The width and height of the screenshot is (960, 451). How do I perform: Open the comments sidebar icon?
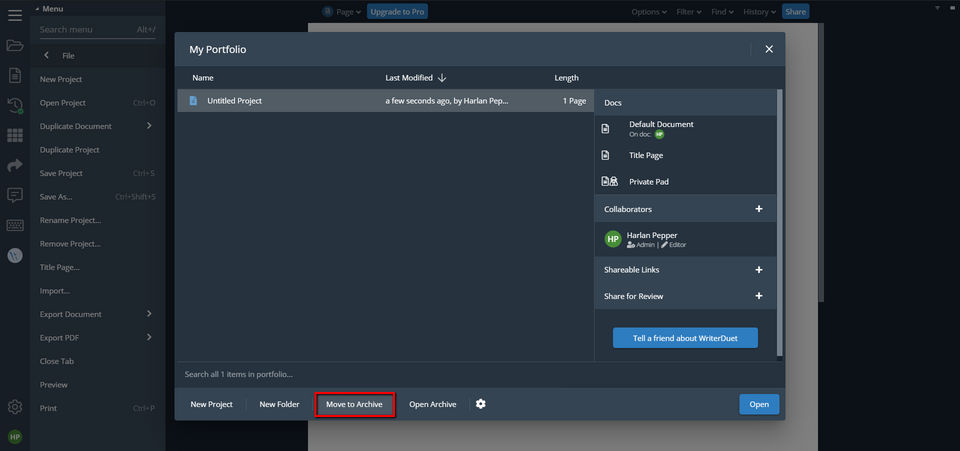pos(15,195)
